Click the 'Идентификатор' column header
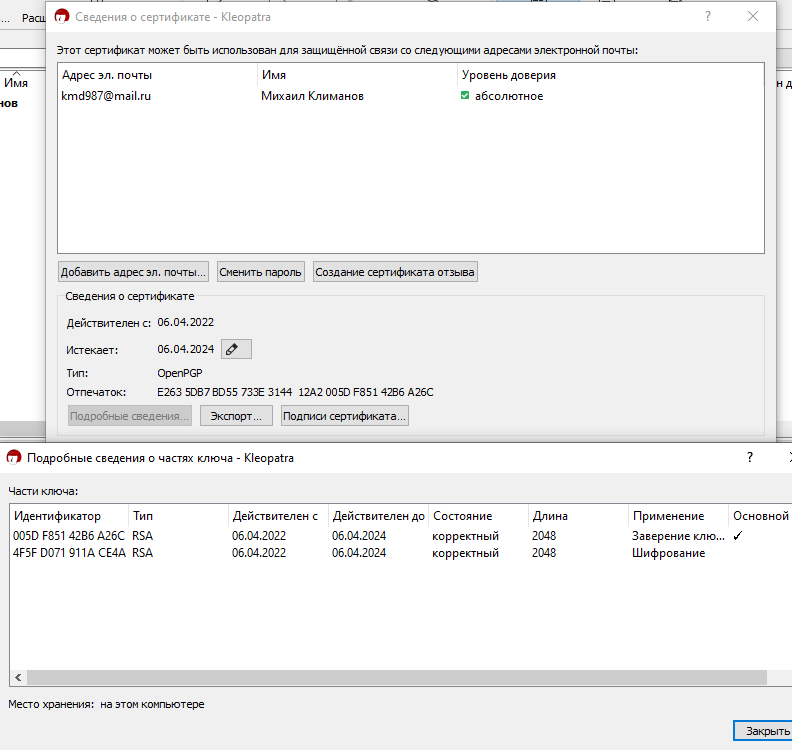 tap(69, 516)
